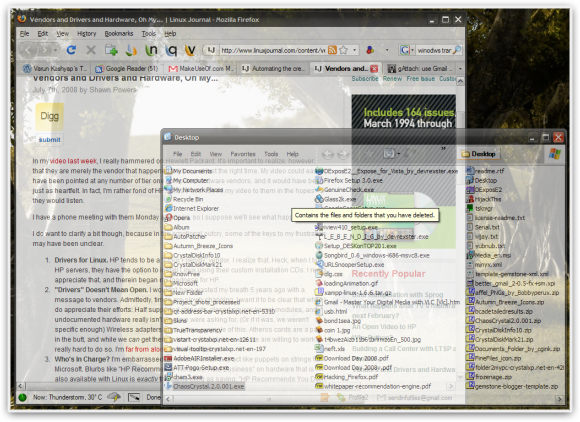Select the Autumn_Breeze_Icons folder

tap(199, 246)
